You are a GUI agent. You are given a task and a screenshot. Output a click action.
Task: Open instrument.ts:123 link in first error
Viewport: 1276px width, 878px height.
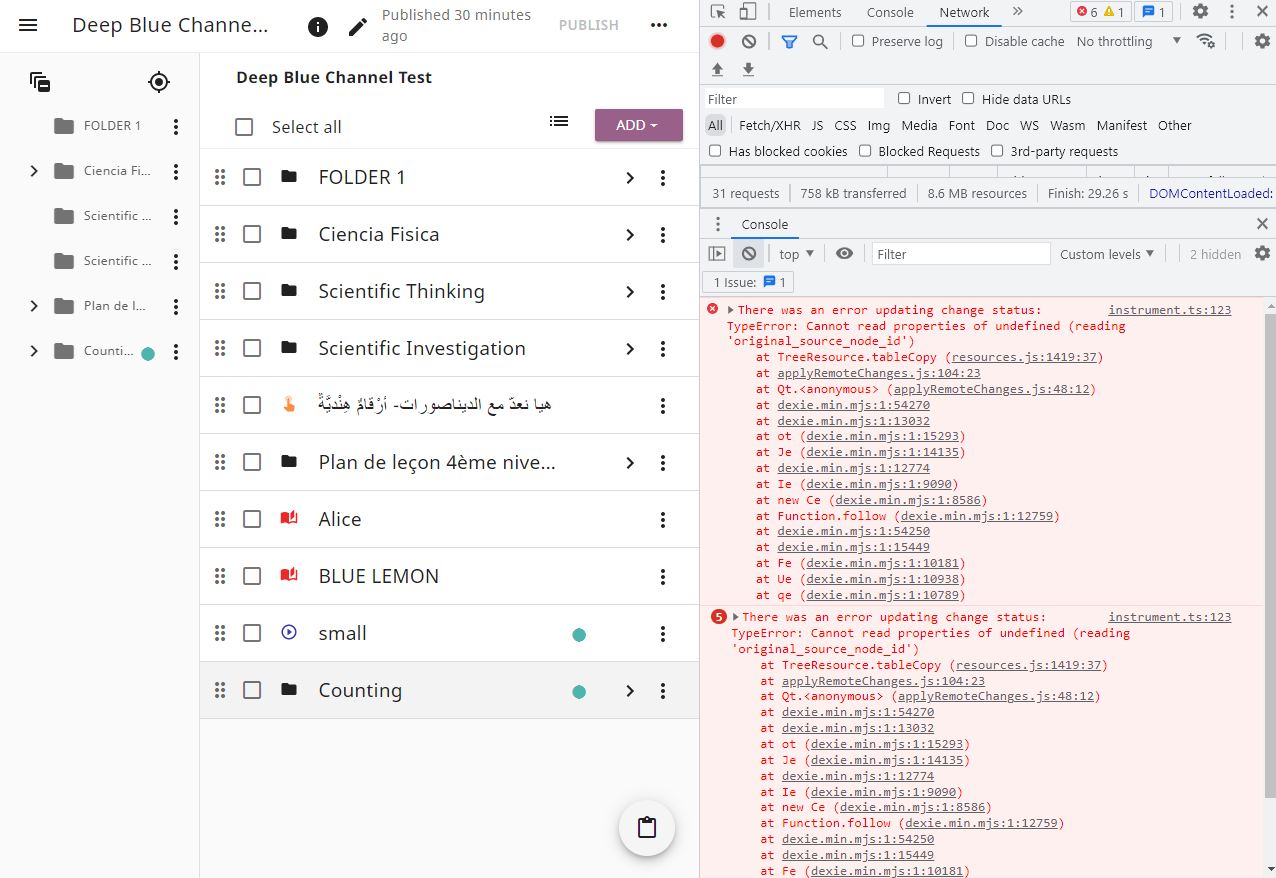click(1169, 310)
